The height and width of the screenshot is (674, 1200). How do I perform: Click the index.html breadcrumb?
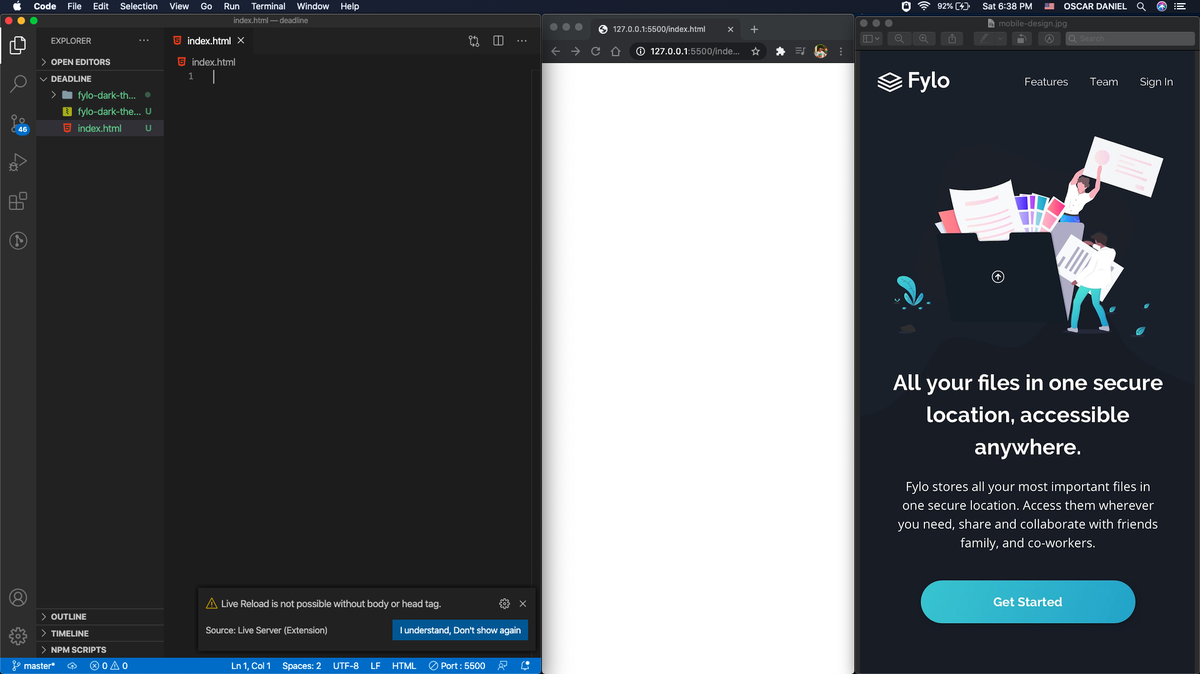pos(206,62)
